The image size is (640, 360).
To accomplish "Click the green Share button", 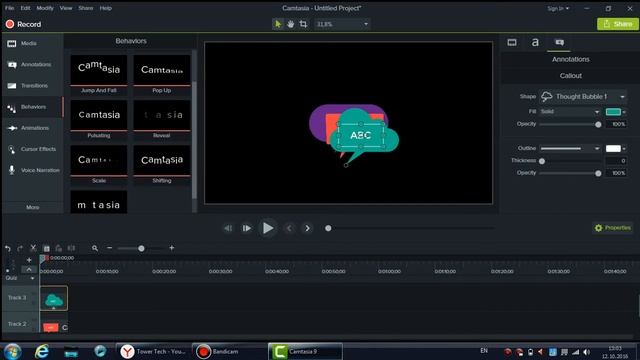I will (618, 24).
